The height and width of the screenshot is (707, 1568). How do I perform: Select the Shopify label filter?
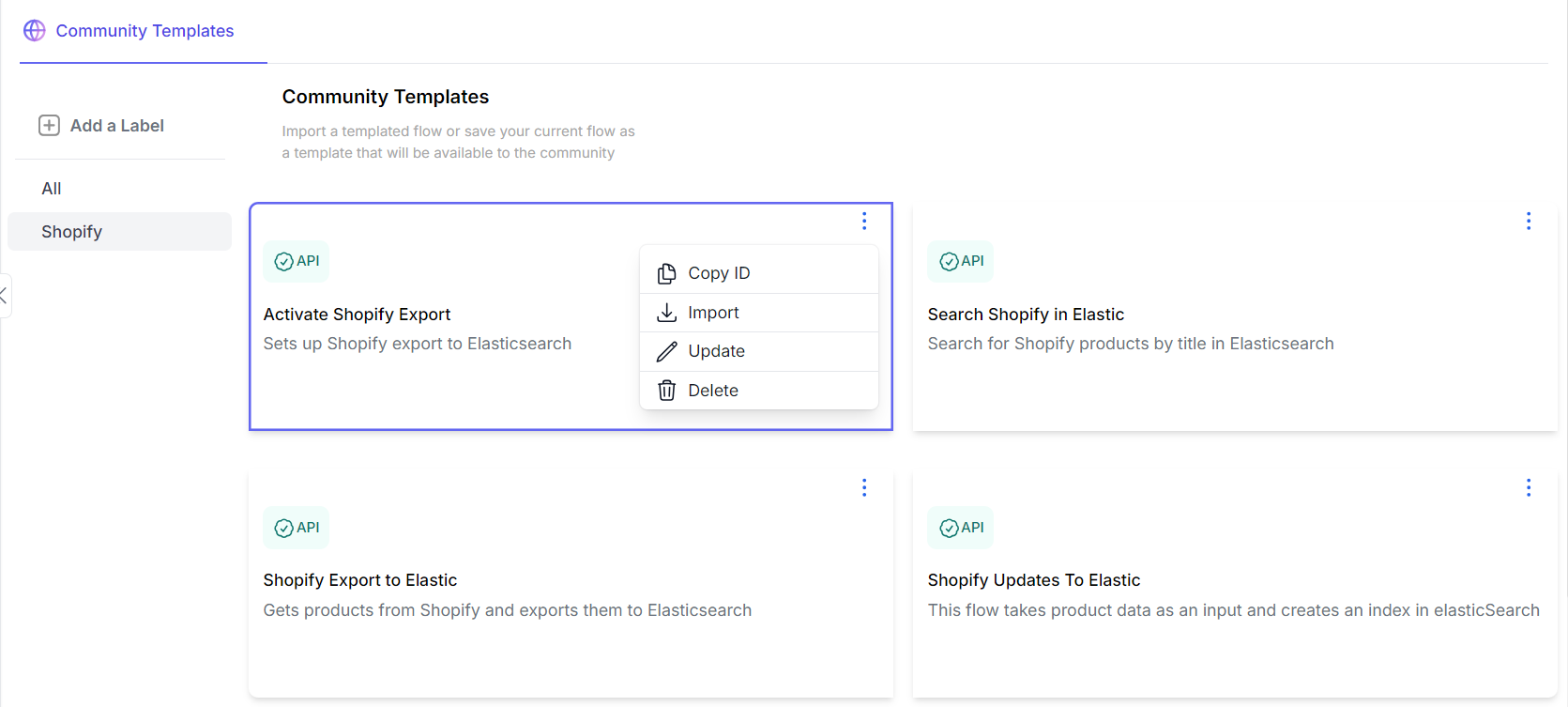(119, 232)
